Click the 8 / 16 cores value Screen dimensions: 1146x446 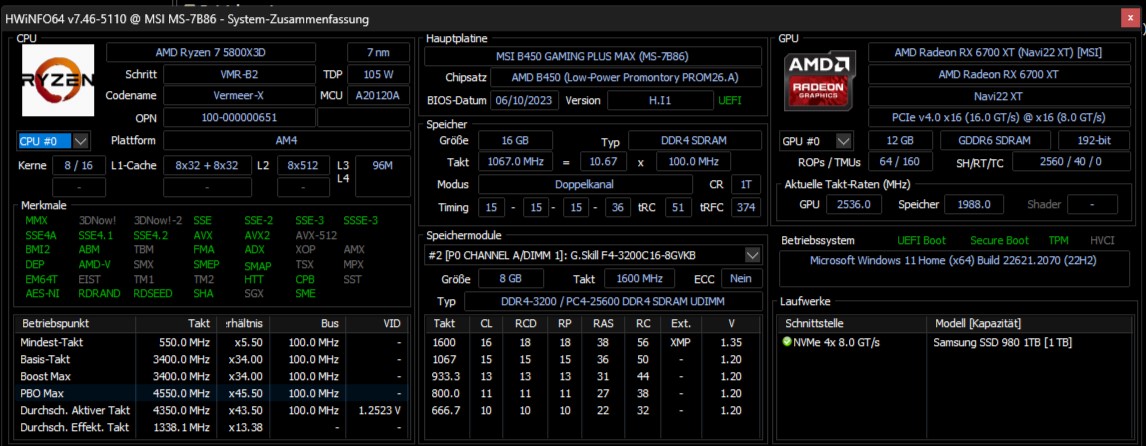(x=78, y=166)
